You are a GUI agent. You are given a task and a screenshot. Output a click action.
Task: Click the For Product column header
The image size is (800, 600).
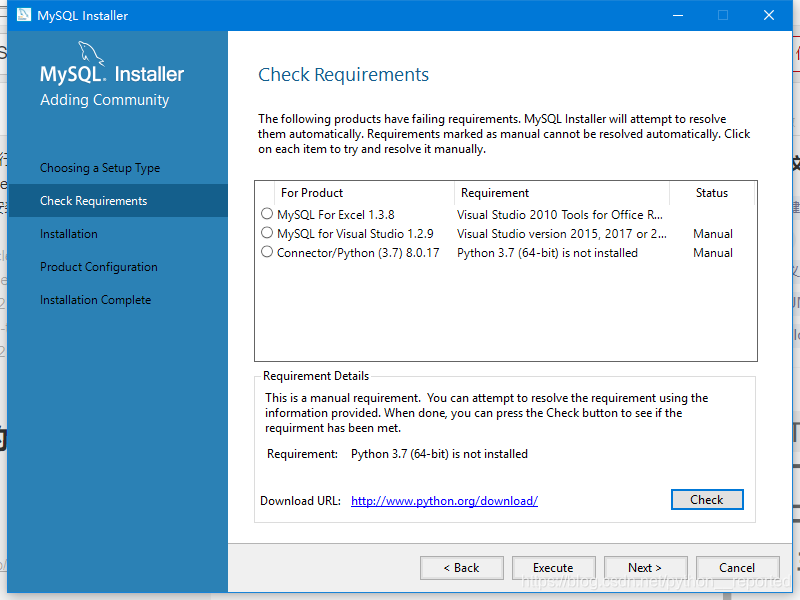coord(364,193)
